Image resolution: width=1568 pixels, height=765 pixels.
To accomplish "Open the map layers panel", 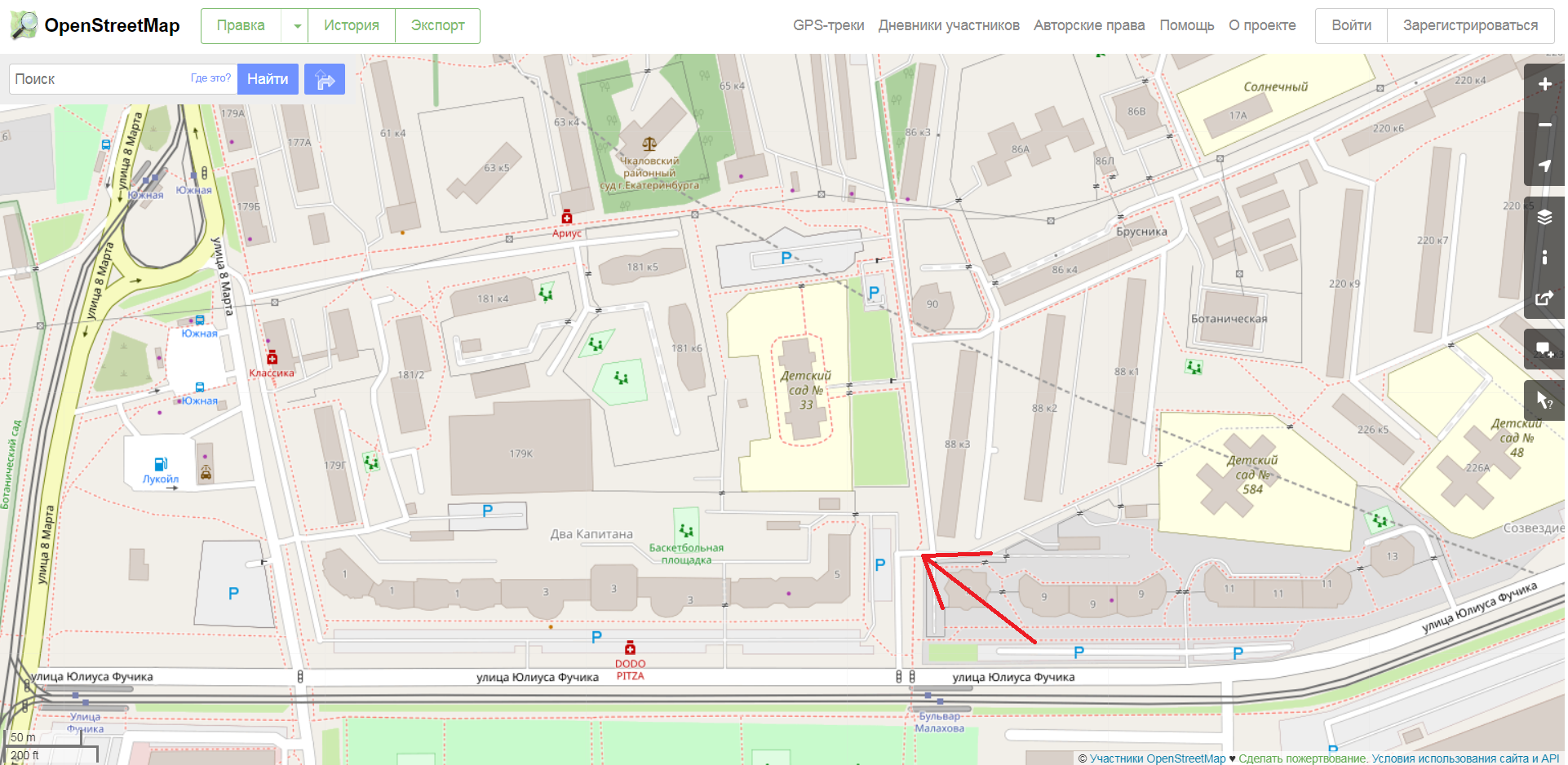I will 1544,217.
